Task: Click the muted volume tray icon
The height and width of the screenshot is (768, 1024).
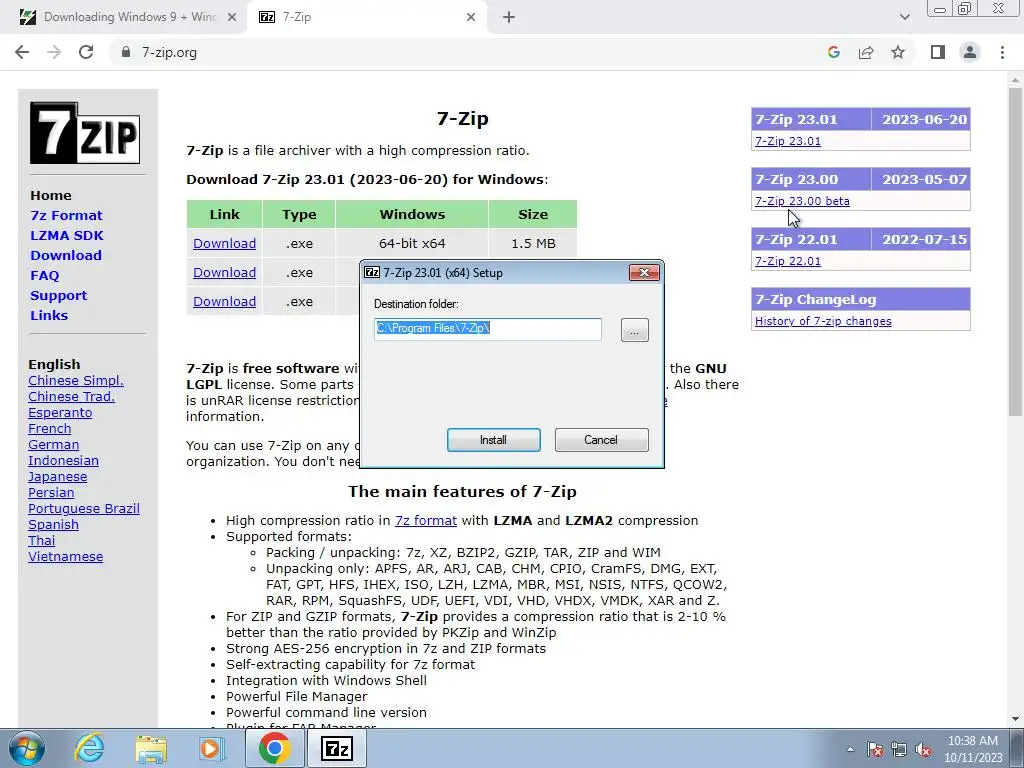Action: click(x=923, y=749)
